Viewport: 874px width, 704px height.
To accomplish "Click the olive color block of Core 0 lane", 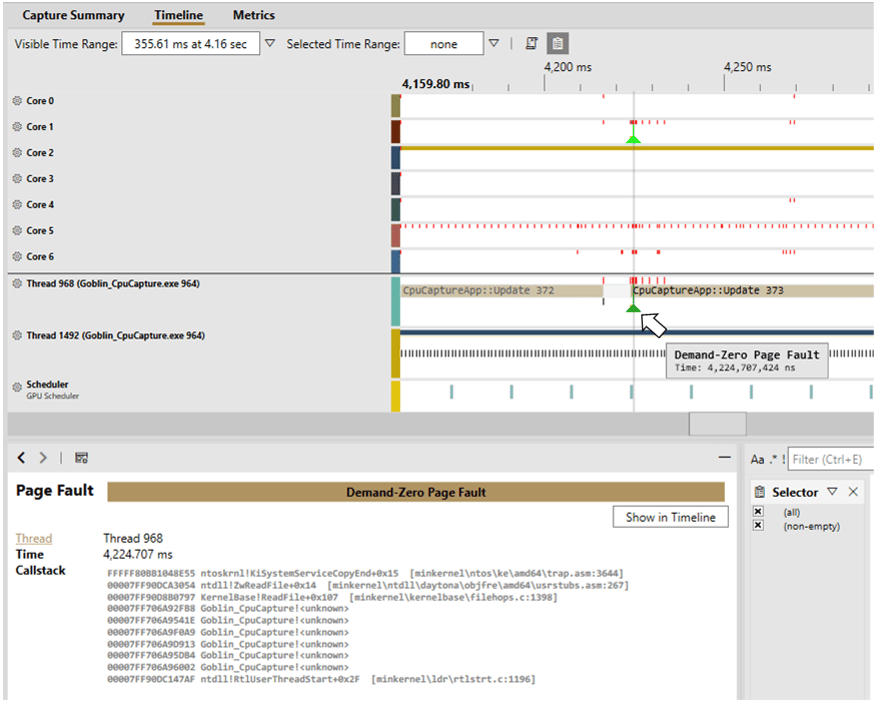I will (396, 106).
